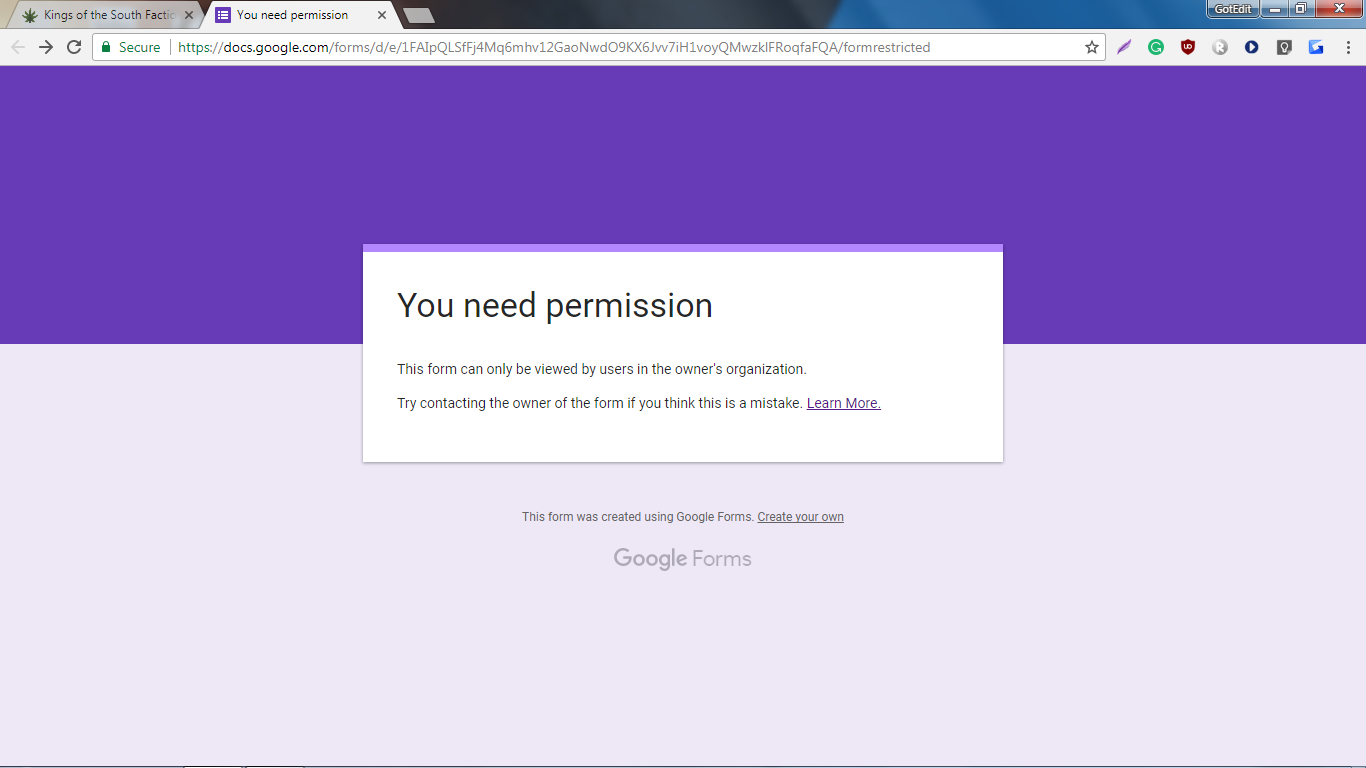Click the gray R extension icon
Image resolution: width=1366 pixels, height=768 pixels.
[x=1220, y=47]
